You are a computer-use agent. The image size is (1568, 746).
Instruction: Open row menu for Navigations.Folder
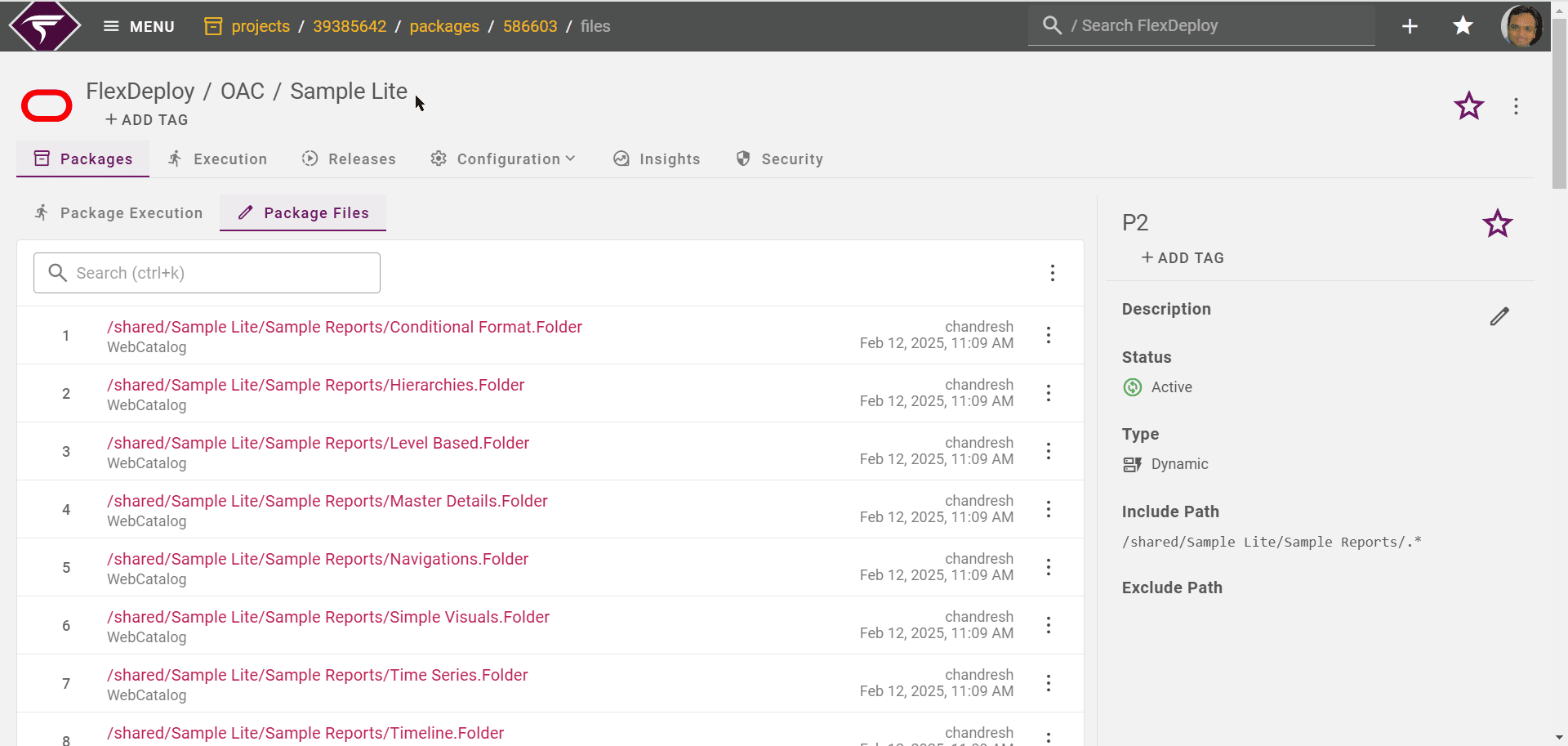[1049, 567]
